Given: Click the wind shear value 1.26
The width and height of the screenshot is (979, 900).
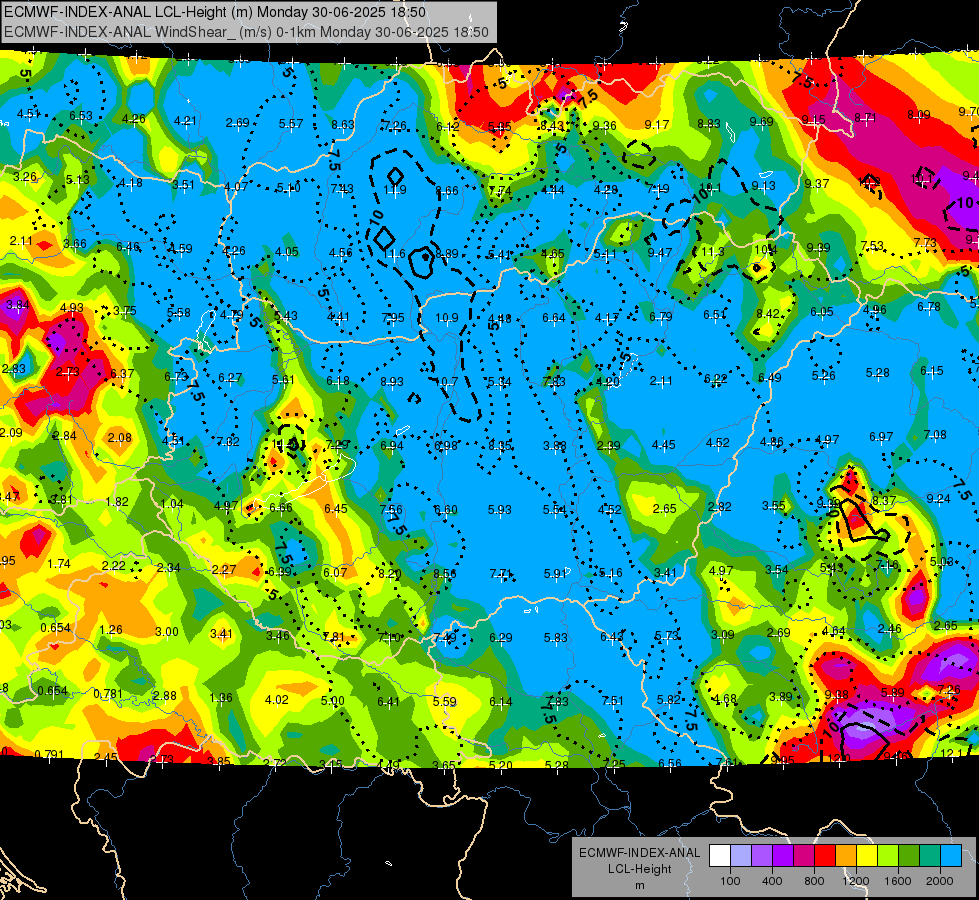Looking at the screenshot, I should tap(111, 630).
